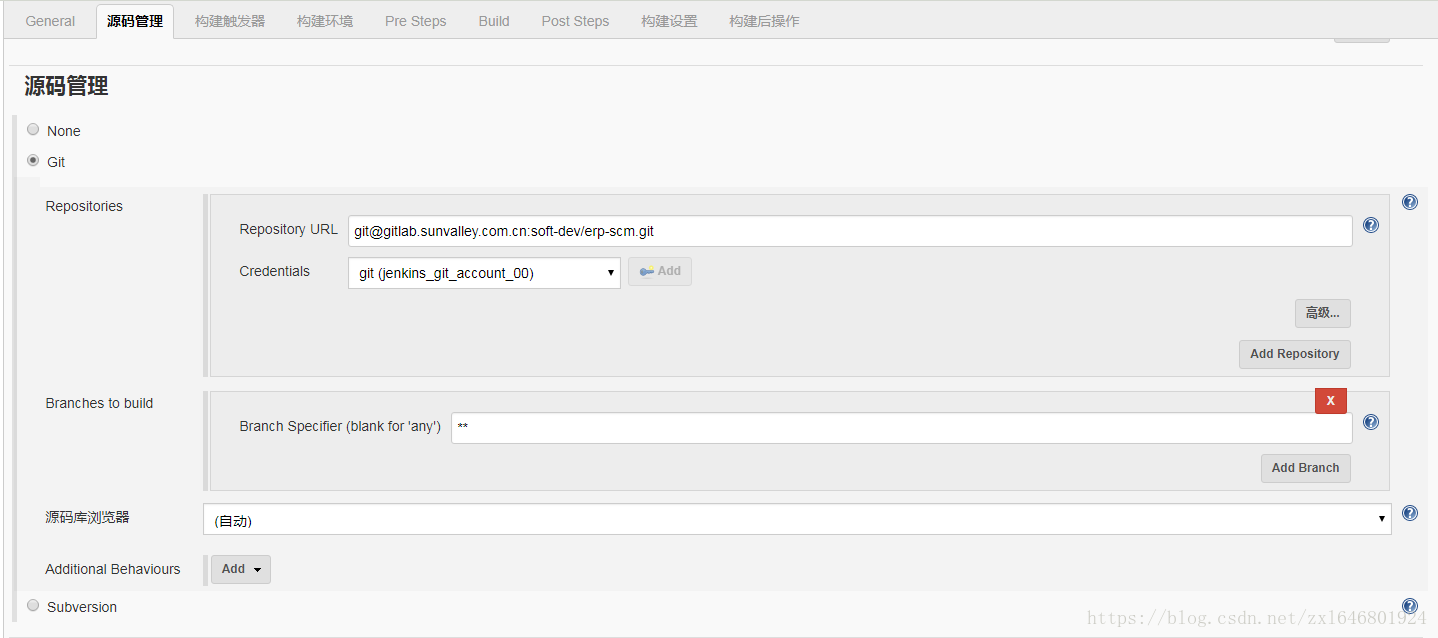Delete the branch with the red X button
Image resolution: width=1438 pixels, height=638 pixels.
(x=1330, y=400)
